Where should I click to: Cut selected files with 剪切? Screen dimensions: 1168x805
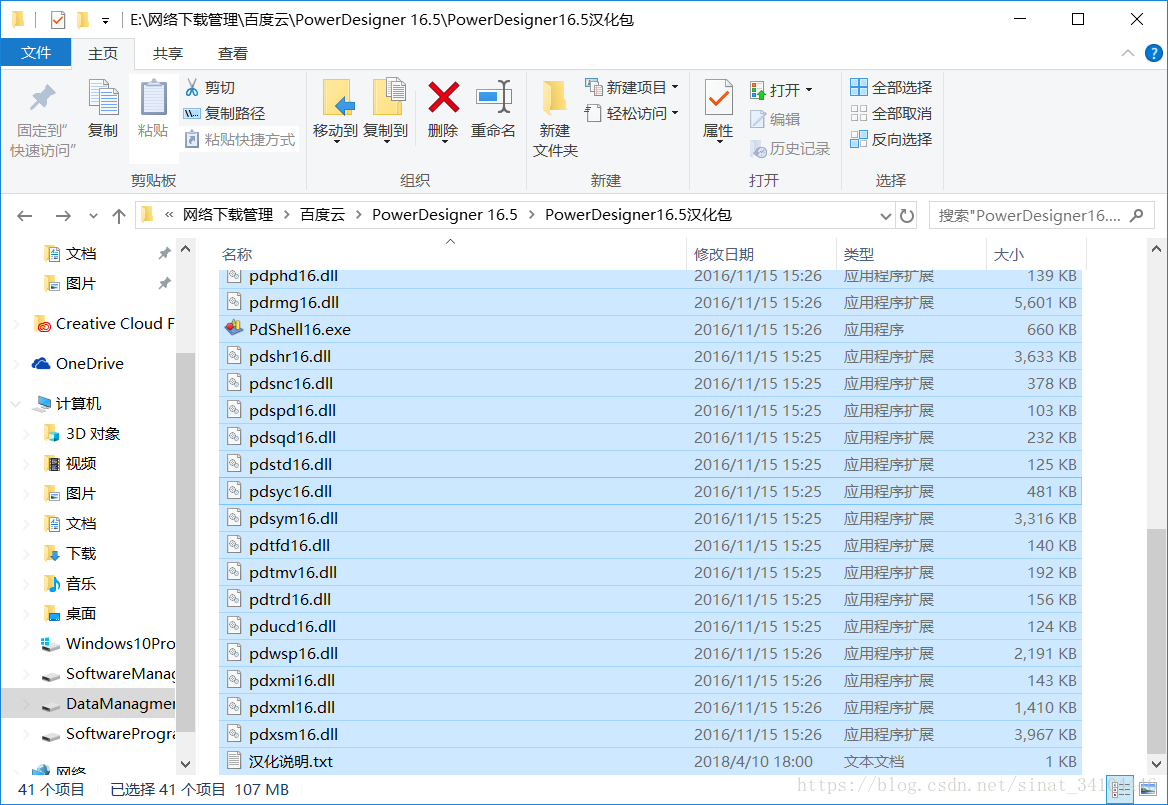pyautogui.click(x=209, y=88)
